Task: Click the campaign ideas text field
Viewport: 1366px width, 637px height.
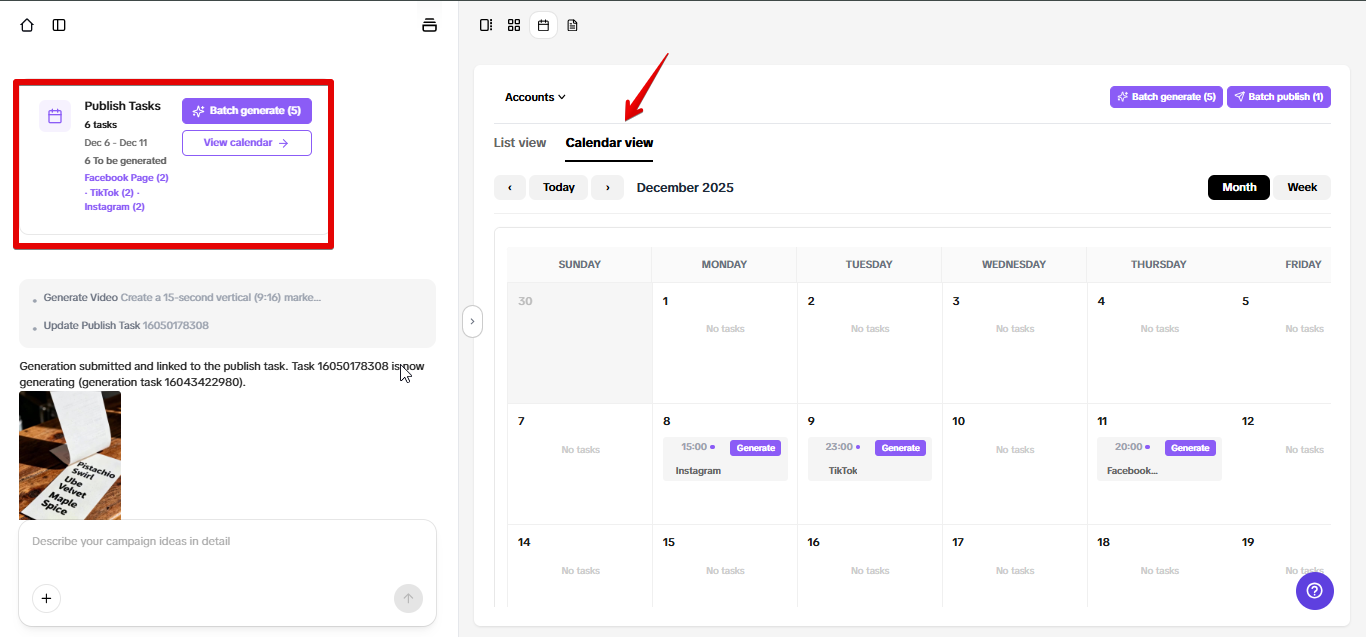Action: [x=227, y=542]
